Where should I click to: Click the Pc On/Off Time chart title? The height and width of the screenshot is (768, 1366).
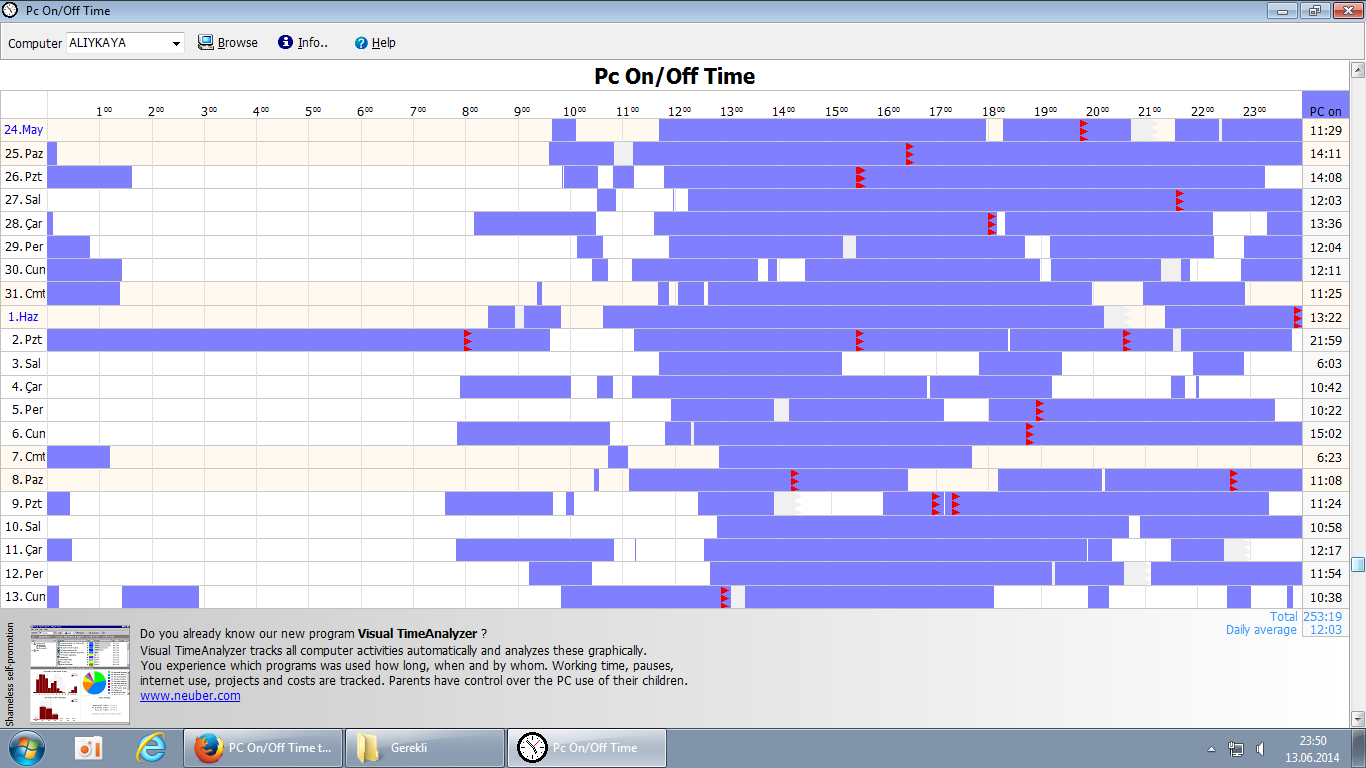675,76
